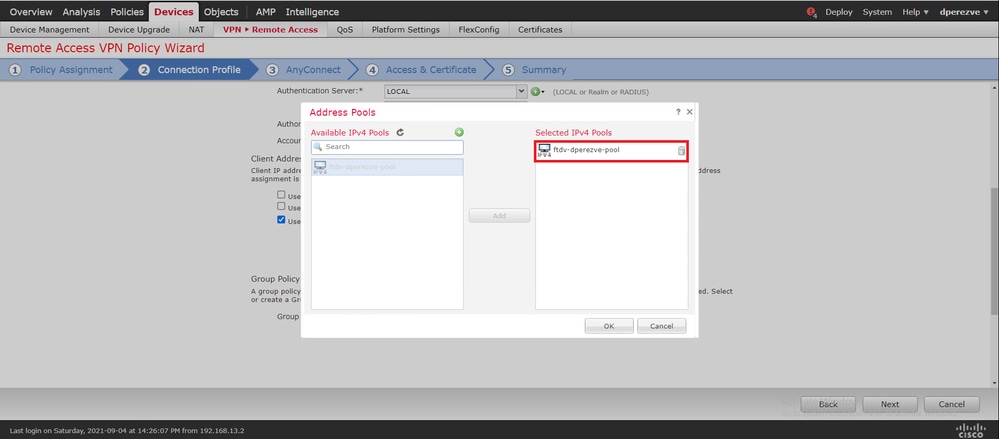The image size is (999, 439).
Task: Click the Add button between pool lists
Action: tap(500, 216)
